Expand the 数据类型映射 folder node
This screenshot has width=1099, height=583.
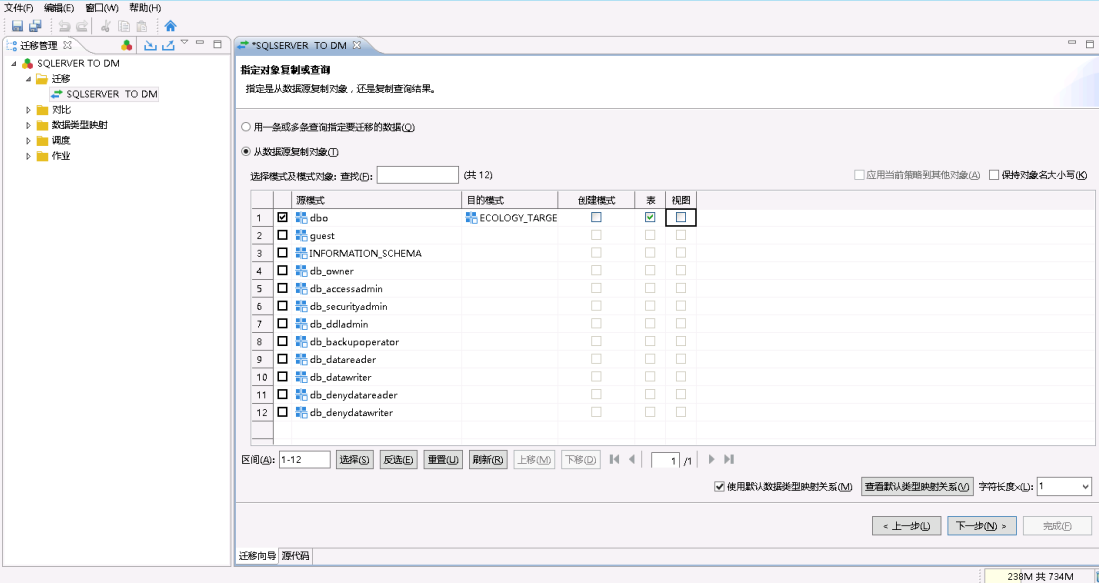coord(29,125)
